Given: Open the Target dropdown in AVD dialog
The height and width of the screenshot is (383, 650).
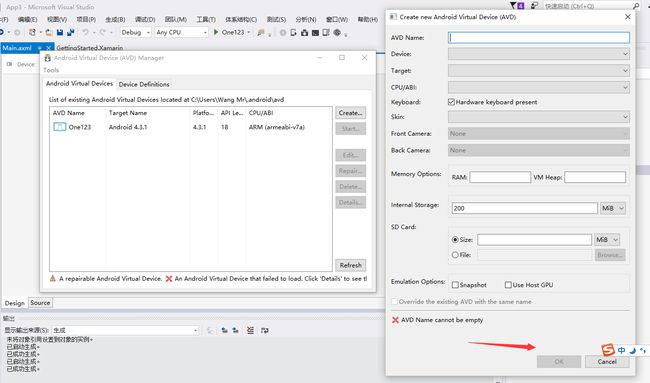Looking at the screenshot, I should [x=539, y=70].
